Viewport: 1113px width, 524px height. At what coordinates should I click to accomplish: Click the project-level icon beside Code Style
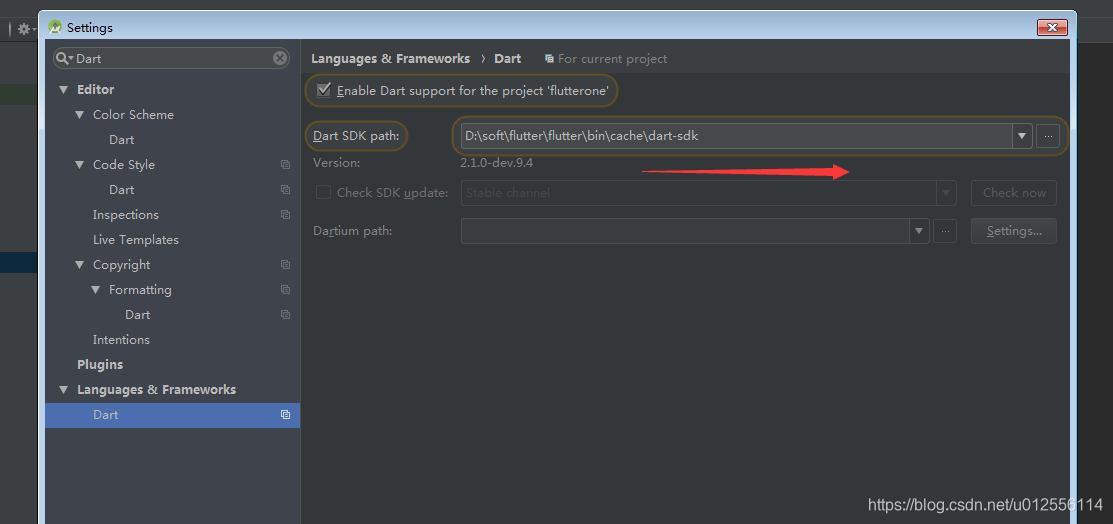285,165
